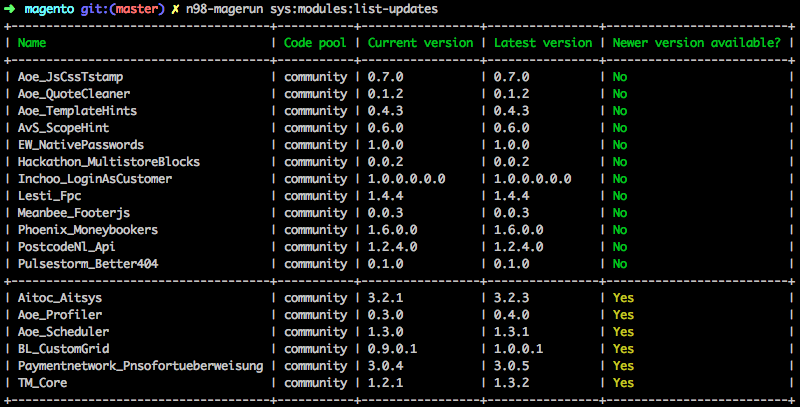Click the git:(master) branch indicator
Screen dimensions: 800x407
coord(122,9)
